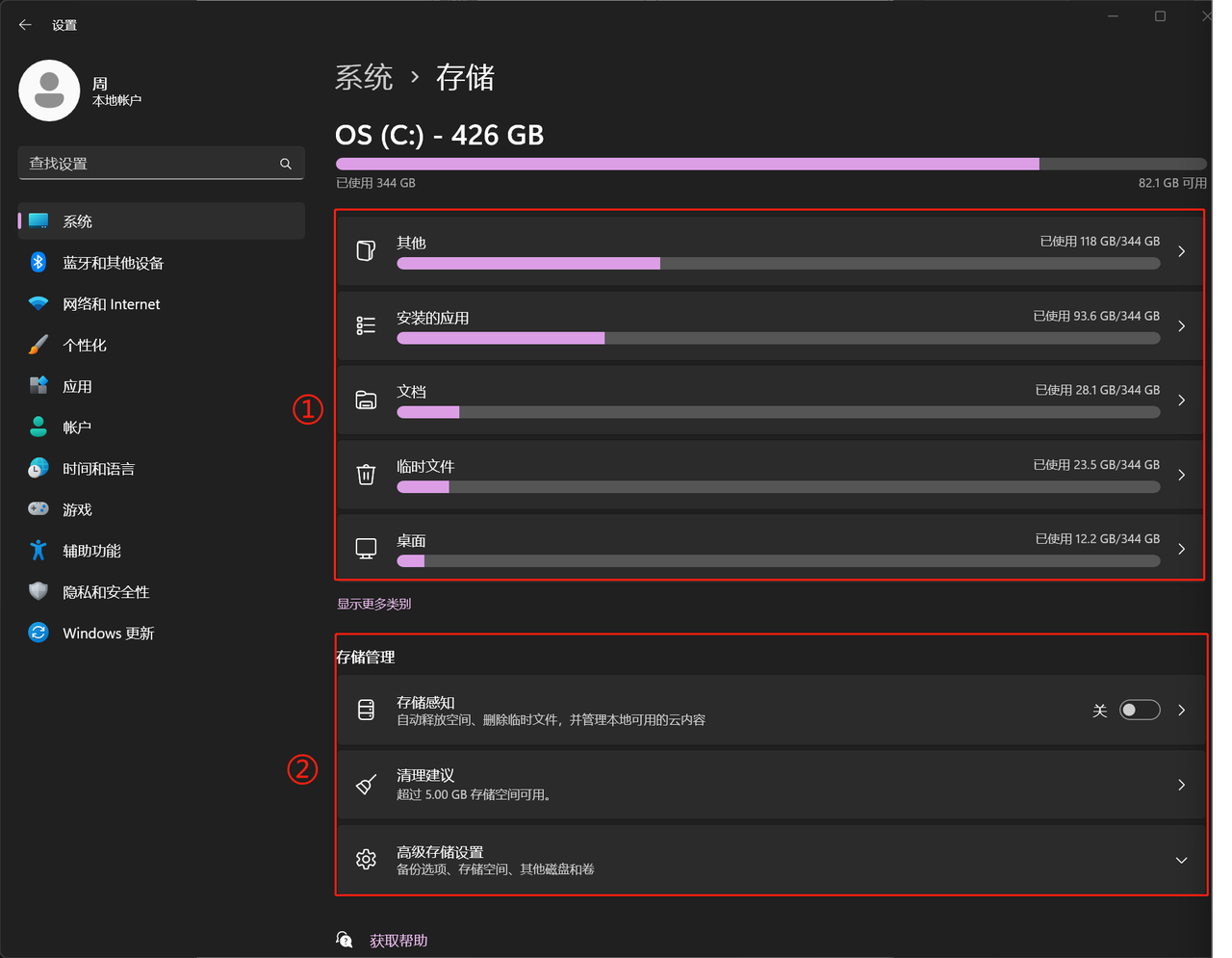Expand 高级存储设置 with the down arrow
Screen dimensions: 1232x958
[1182, 860]
